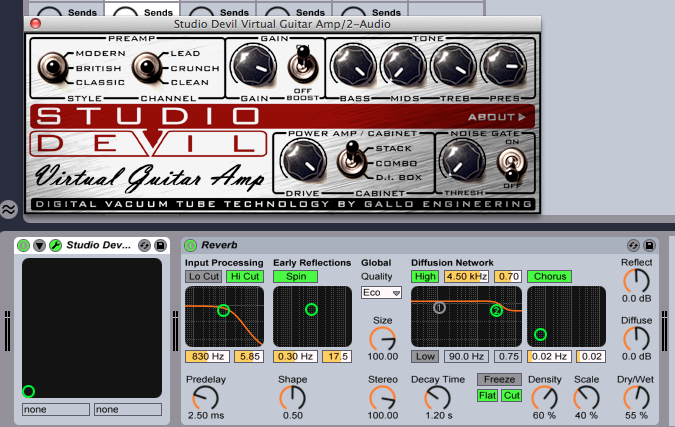The height and width of the screenshot is (427, 675).
Task: Open the About link on Studio Devil
Action: click(x=497, y=117)
